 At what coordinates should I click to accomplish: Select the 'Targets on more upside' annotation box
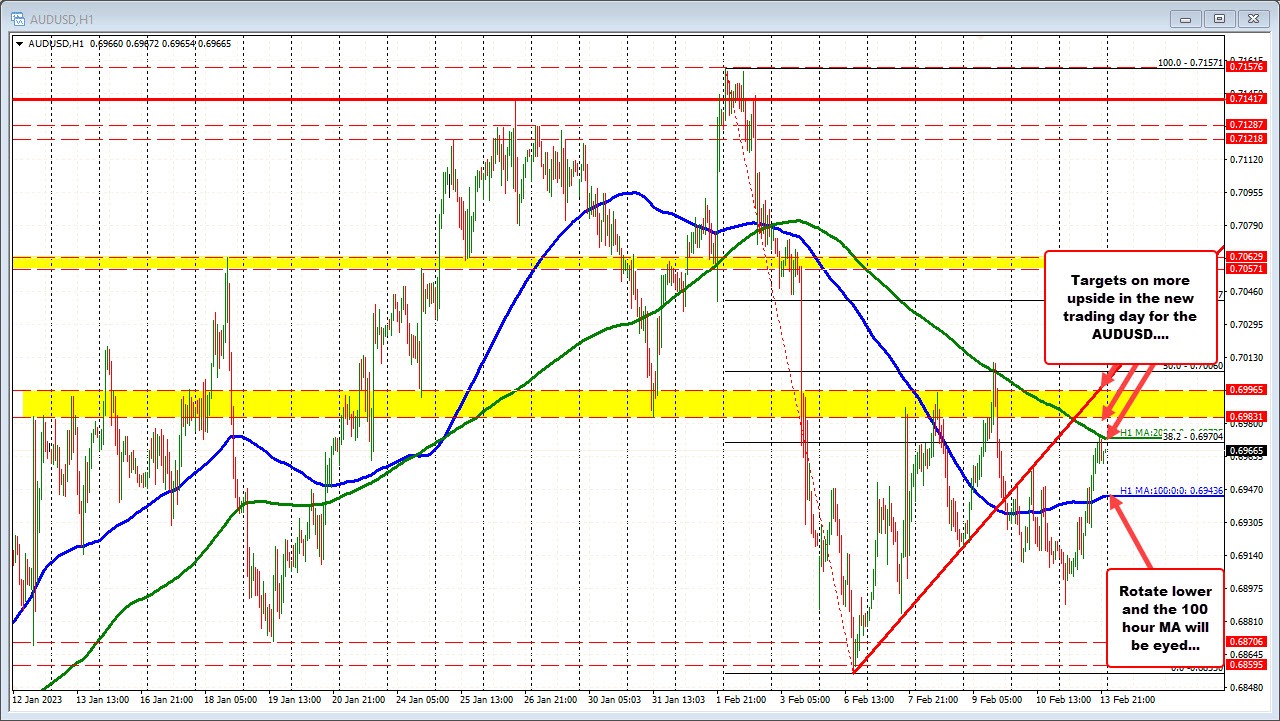(1130, 307)
